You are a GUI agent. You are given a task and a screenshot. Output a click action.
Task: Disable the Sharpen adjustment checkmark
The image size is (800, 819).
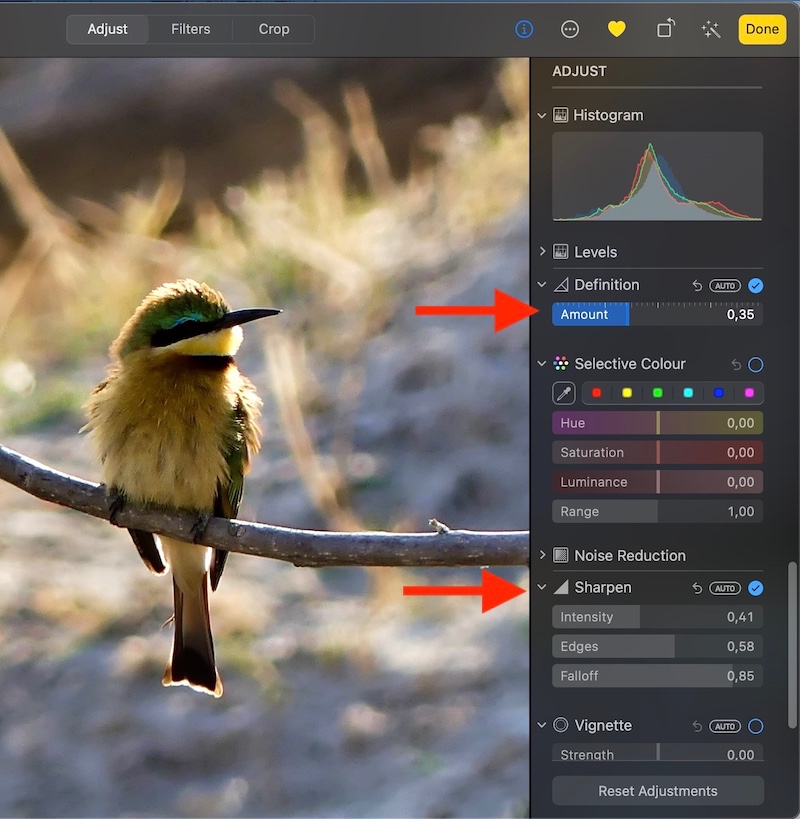pos(755,588)
